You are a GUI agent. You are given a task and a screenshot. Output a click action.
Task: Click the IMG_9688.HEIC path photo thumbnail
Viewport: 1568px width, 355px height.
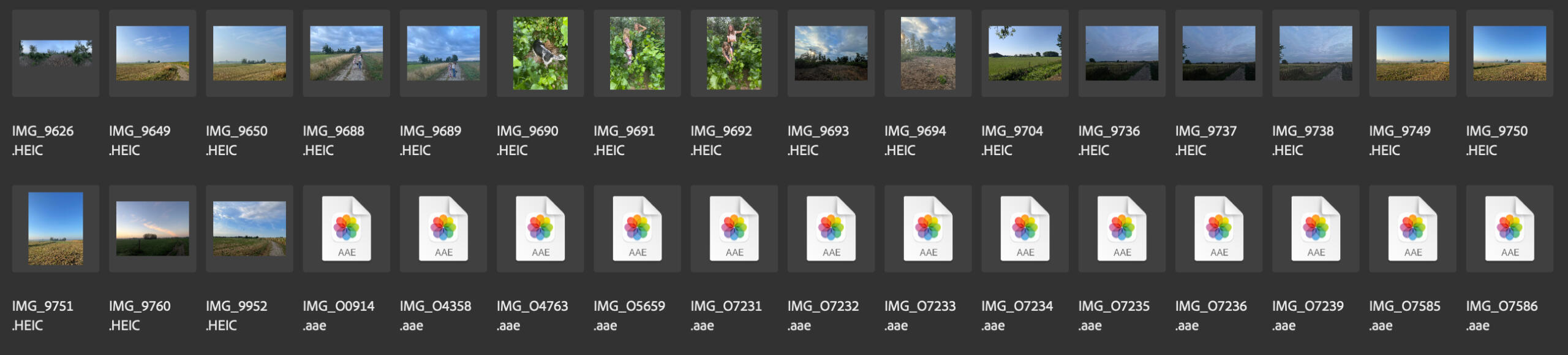[x=347, y=53]
